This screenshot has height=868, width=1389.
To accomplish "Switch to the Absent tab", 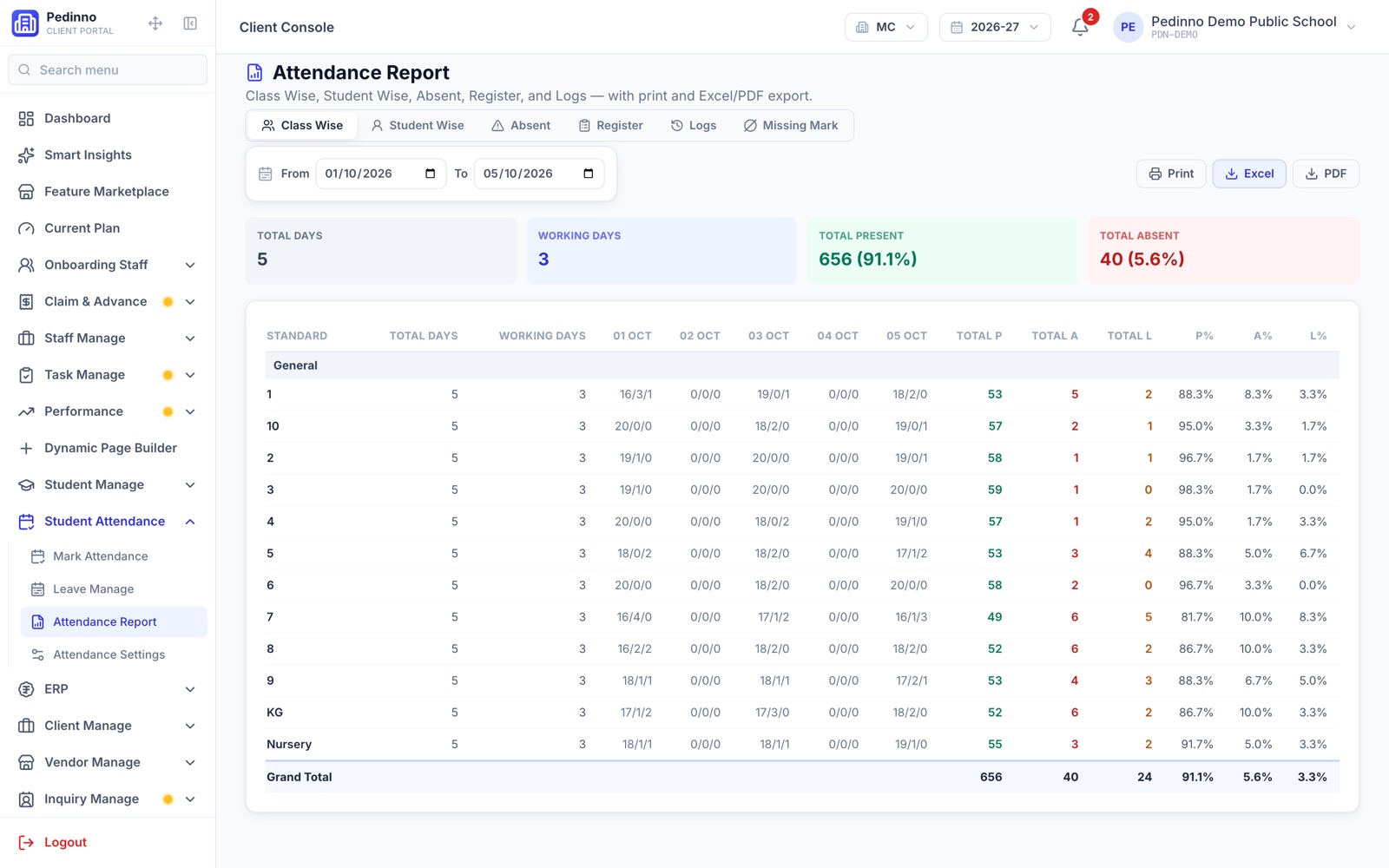I will (521, 125).
